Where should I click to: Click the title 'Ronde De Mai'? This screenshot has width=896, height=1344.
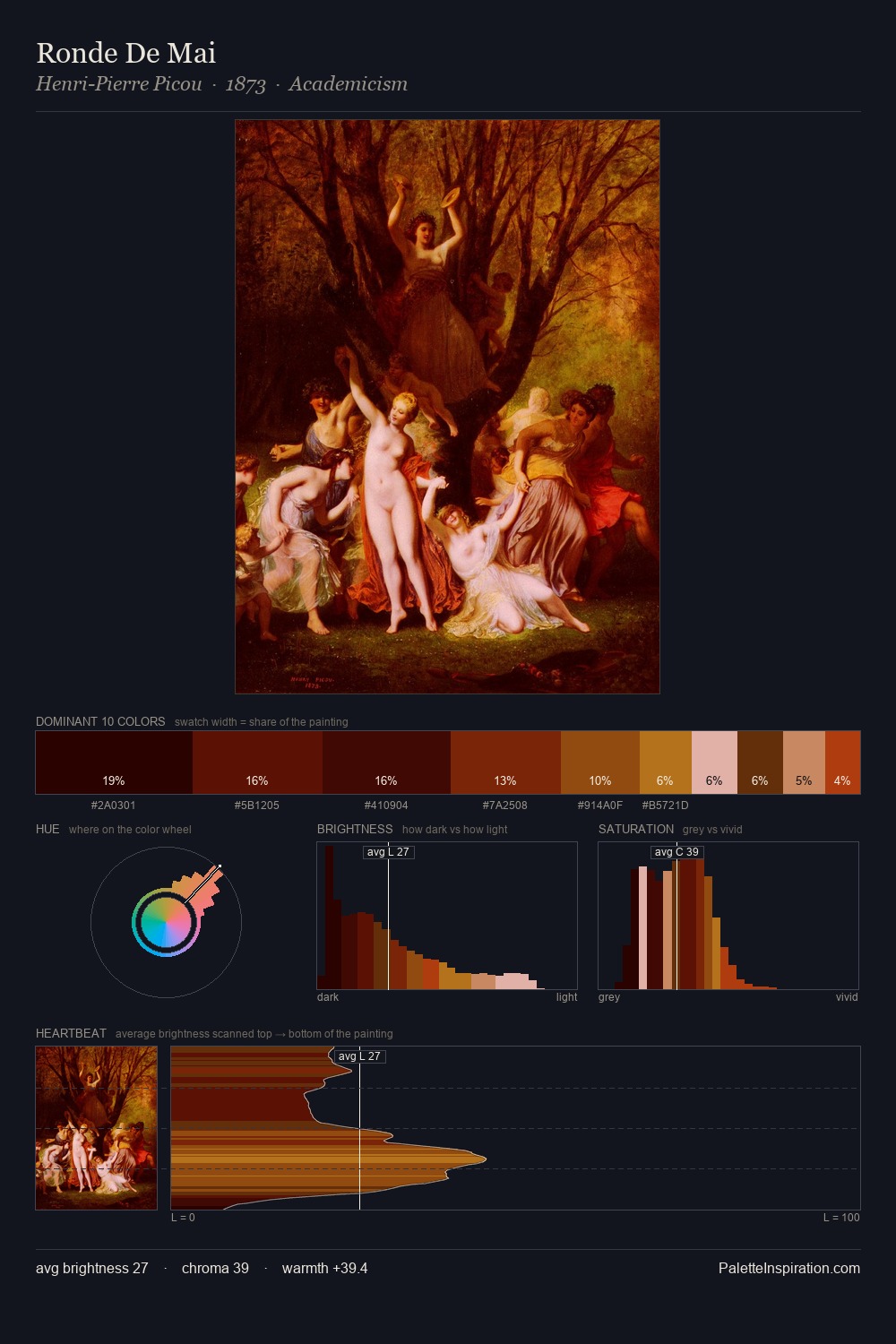click(126, 53)
